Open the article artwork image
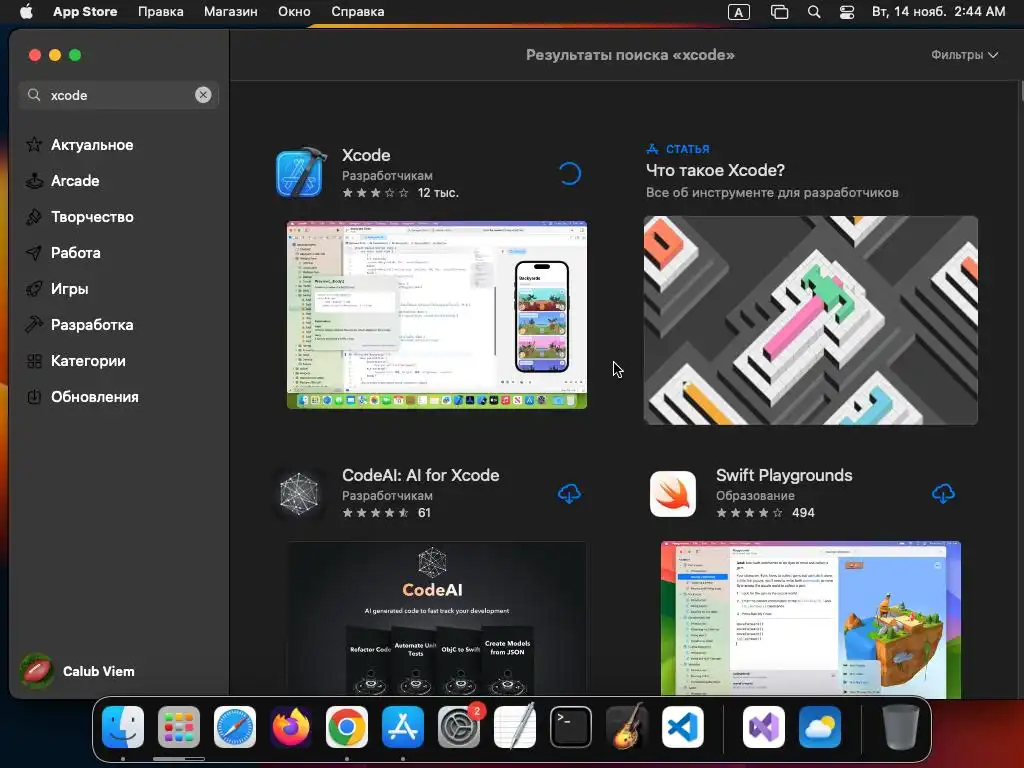 pos(810,320)
